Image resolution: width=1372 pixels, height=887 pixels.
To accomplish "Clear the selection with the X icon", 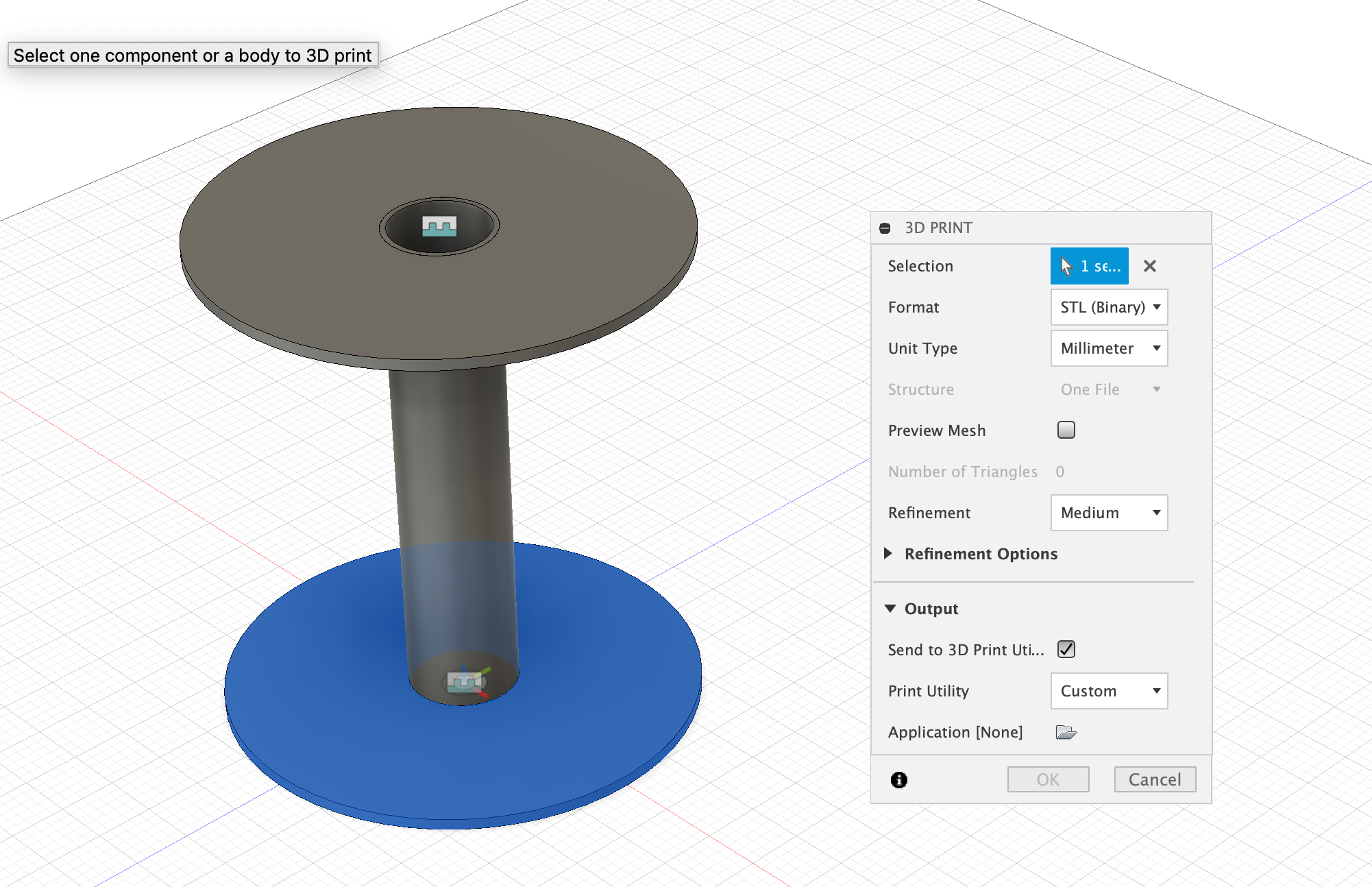I will (1150, 266).
